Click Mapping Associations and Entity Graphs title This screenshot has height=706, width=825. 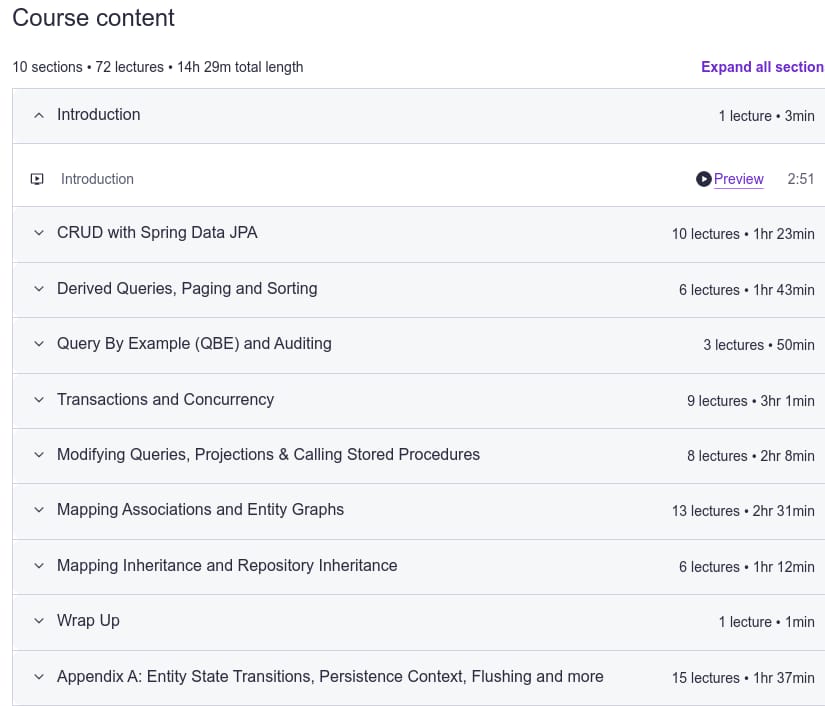point(200,509)
